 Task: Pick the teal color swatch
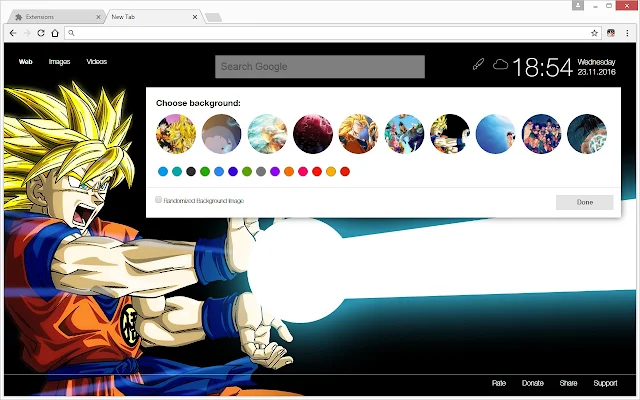pyautogui.click(x=177, y=171)
